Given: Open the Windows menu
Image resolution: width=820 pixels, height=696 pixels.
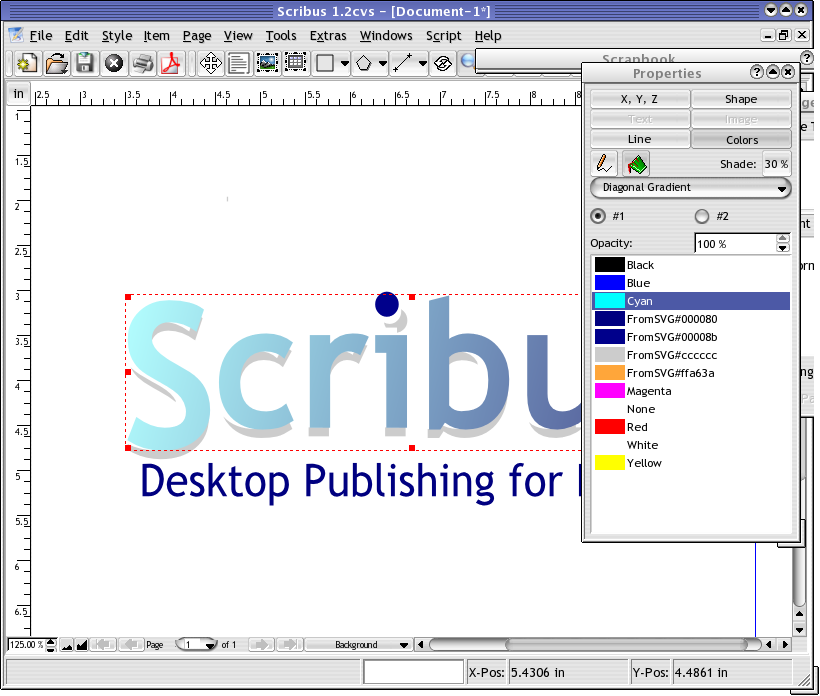Looking at the screenshot, I should click(x=386, y=36).
